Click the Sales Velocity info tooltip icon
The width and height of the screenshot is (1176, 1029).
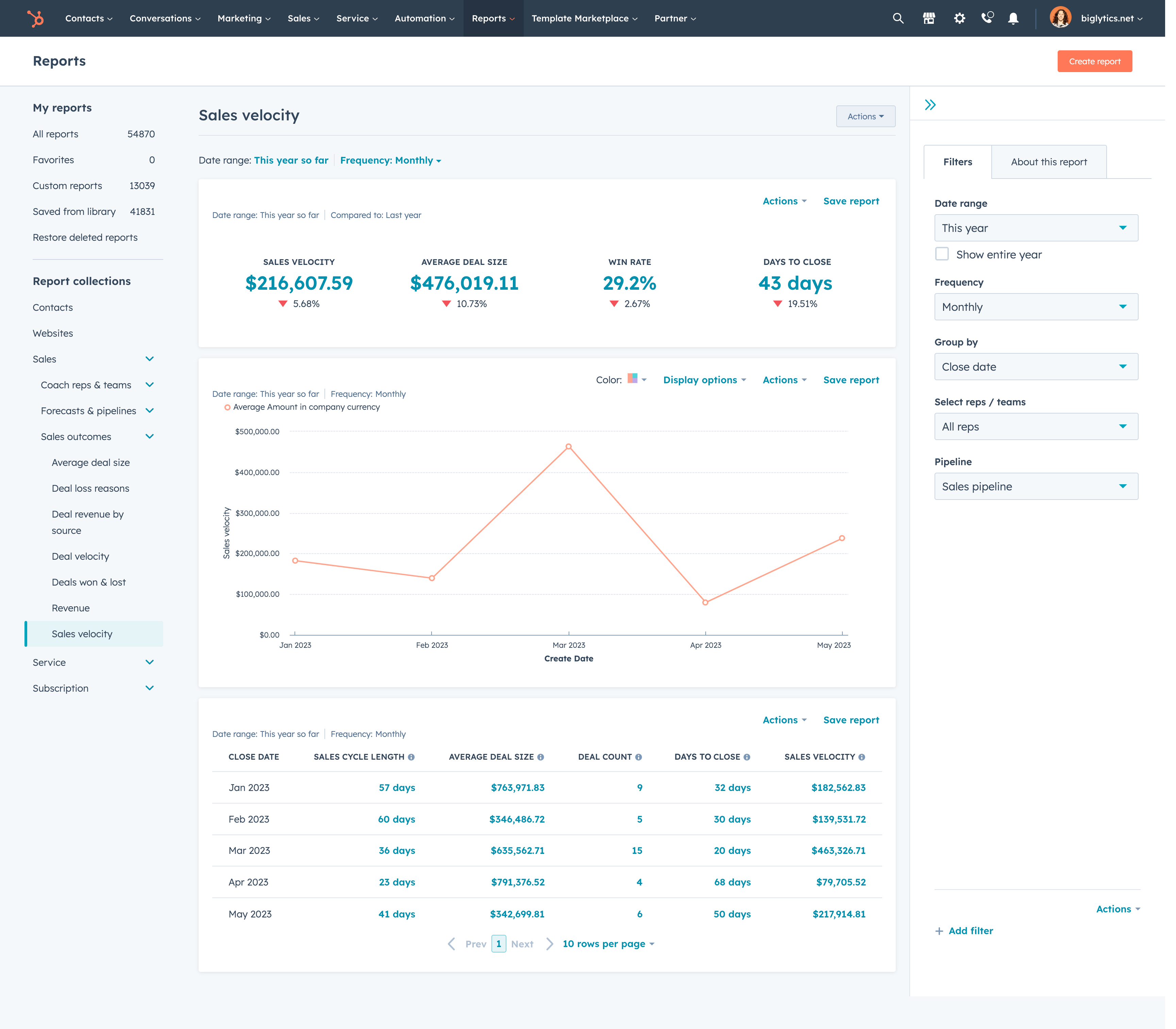click(861, 757)
